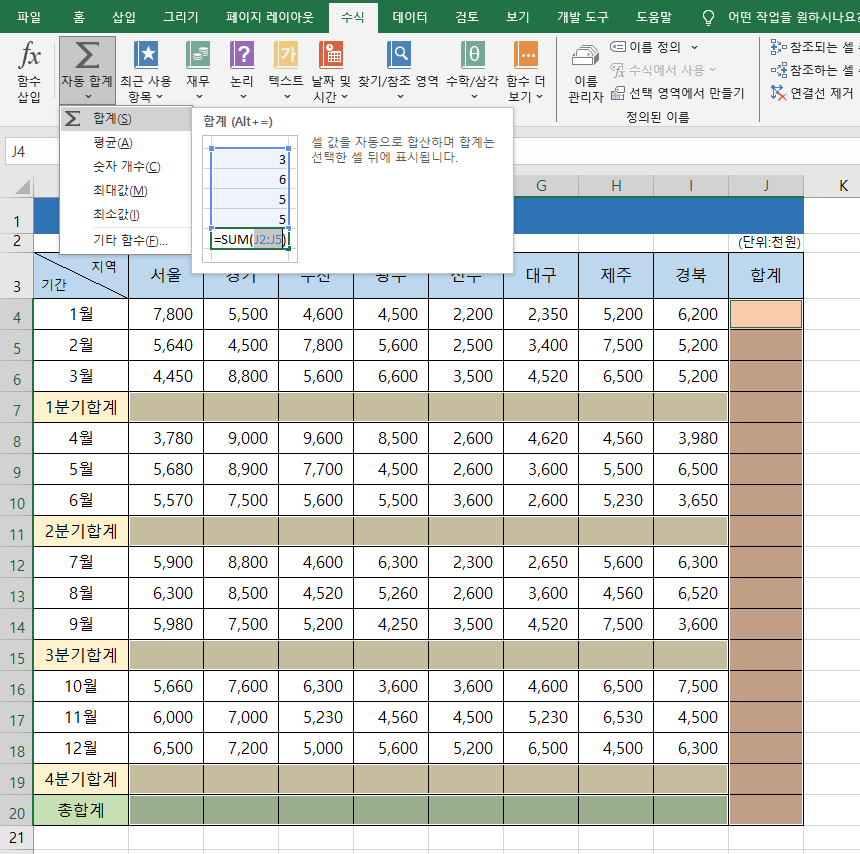Screen dimensions: 860x854
Task: Click the 10월 row label cell
Action: tap(81, 686)
